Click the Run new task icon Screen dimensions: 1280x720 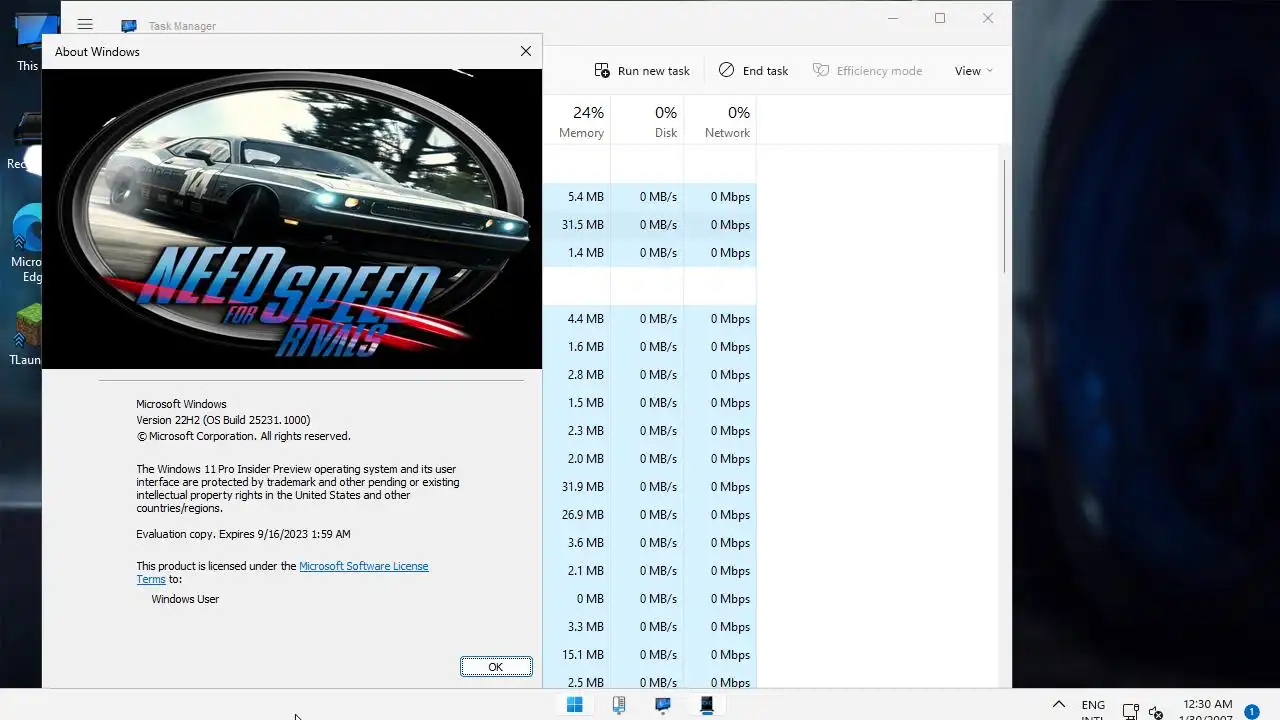pos(602,70)
